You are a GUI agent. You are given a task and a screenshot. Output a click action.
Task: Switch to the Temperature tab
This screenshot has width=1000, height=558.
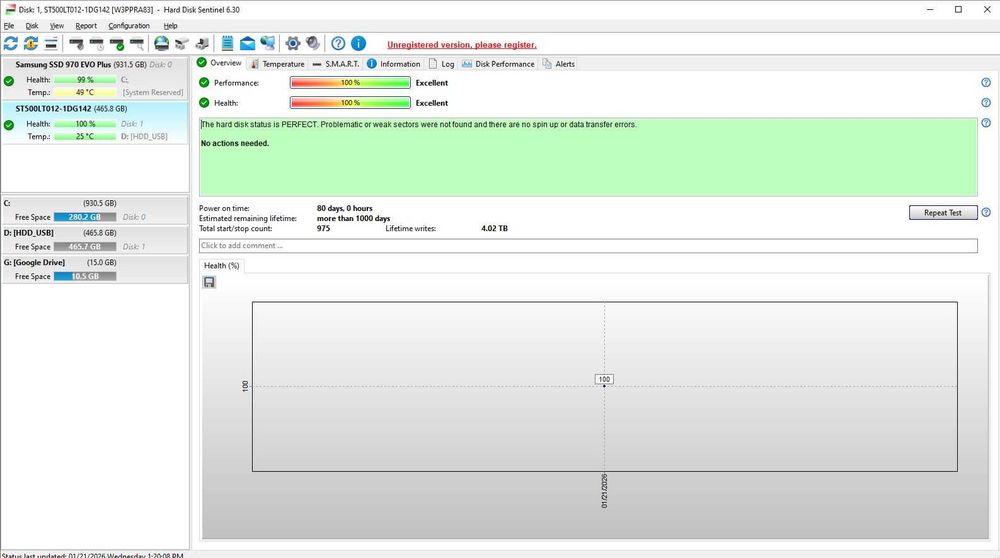point(277,64)
